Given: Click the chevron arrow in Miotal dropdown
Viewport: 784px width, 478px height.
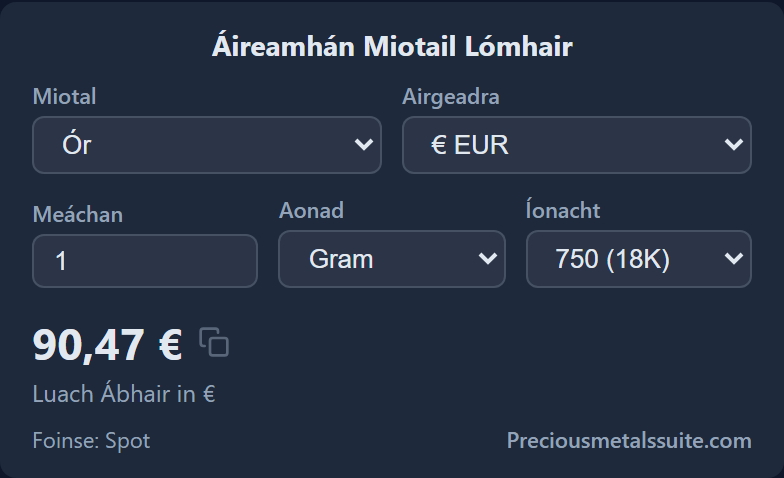Looking at the screenshot, I should click(364, 144).
